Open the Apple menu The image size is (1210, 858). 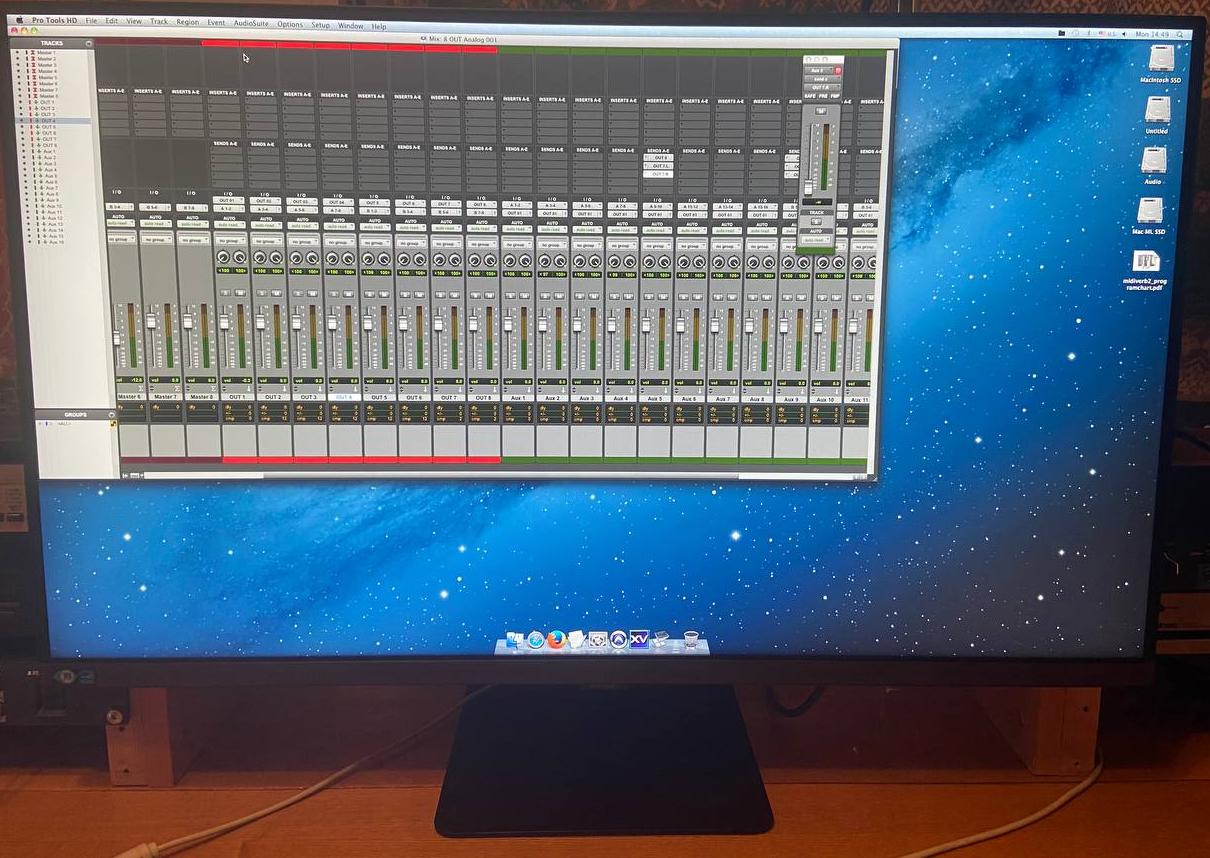tap(19, 20)
